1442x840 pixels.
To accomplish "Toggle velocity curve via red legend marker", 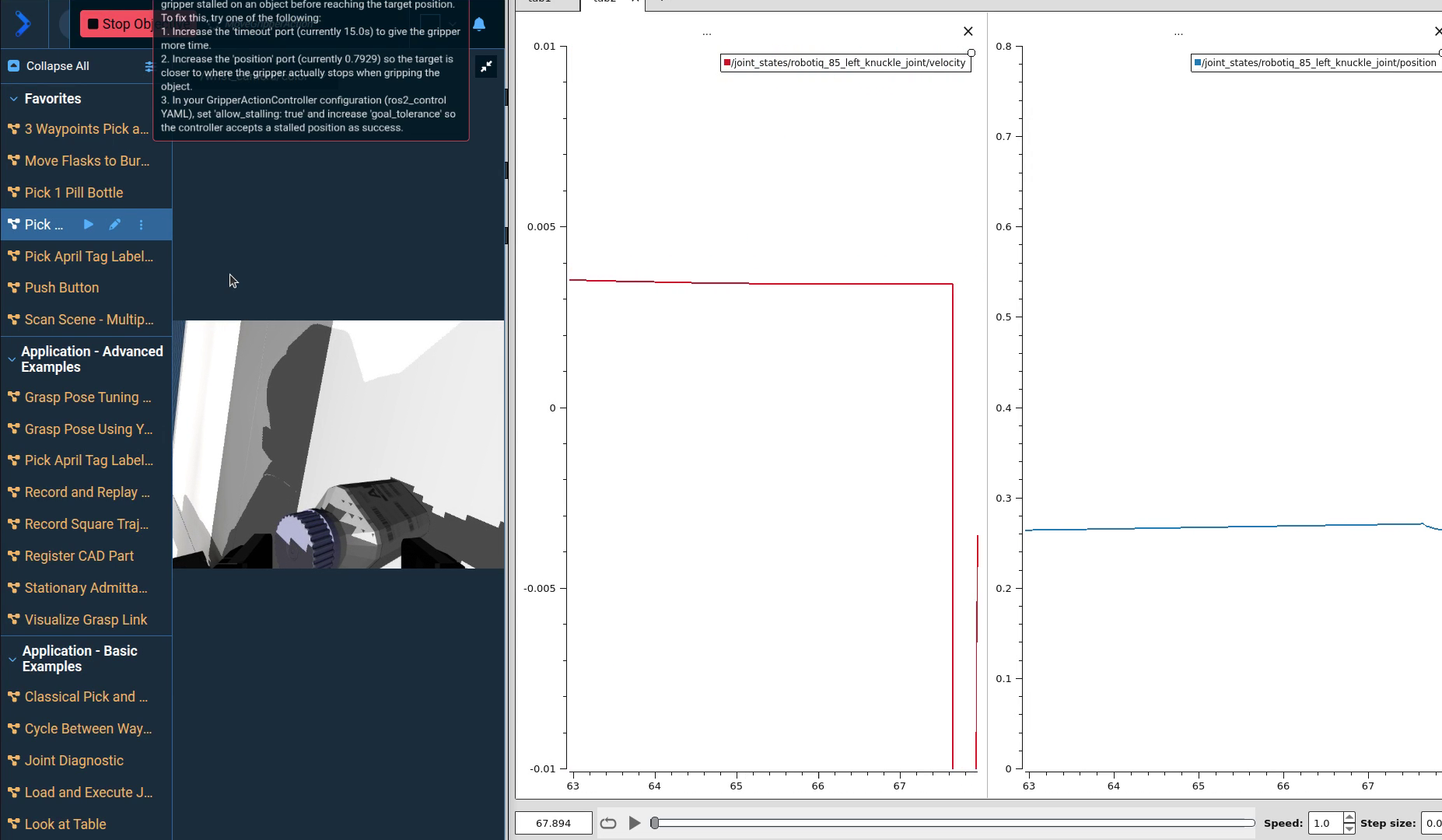I will click(727, 63).
